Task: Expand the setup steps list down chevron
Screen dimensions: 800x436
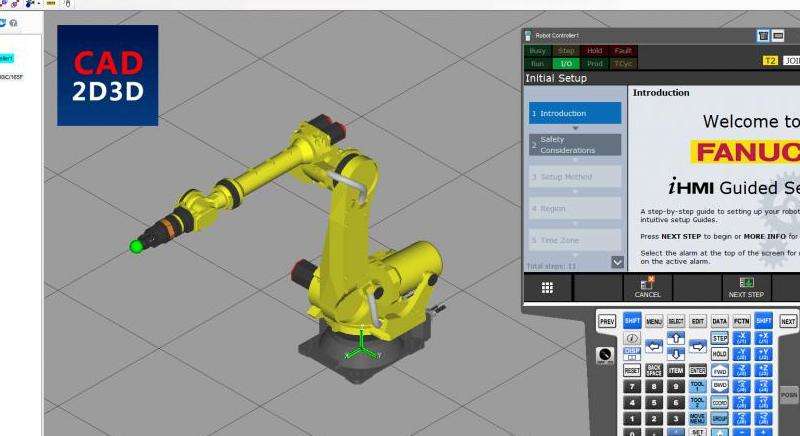Action: coord(617,262)
